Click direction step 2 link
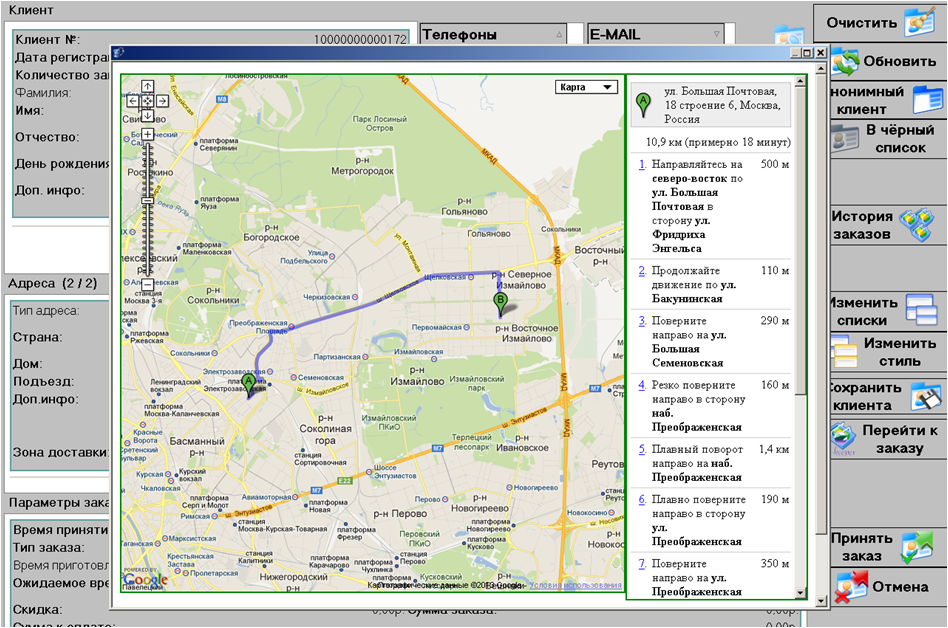 (642, 270)
